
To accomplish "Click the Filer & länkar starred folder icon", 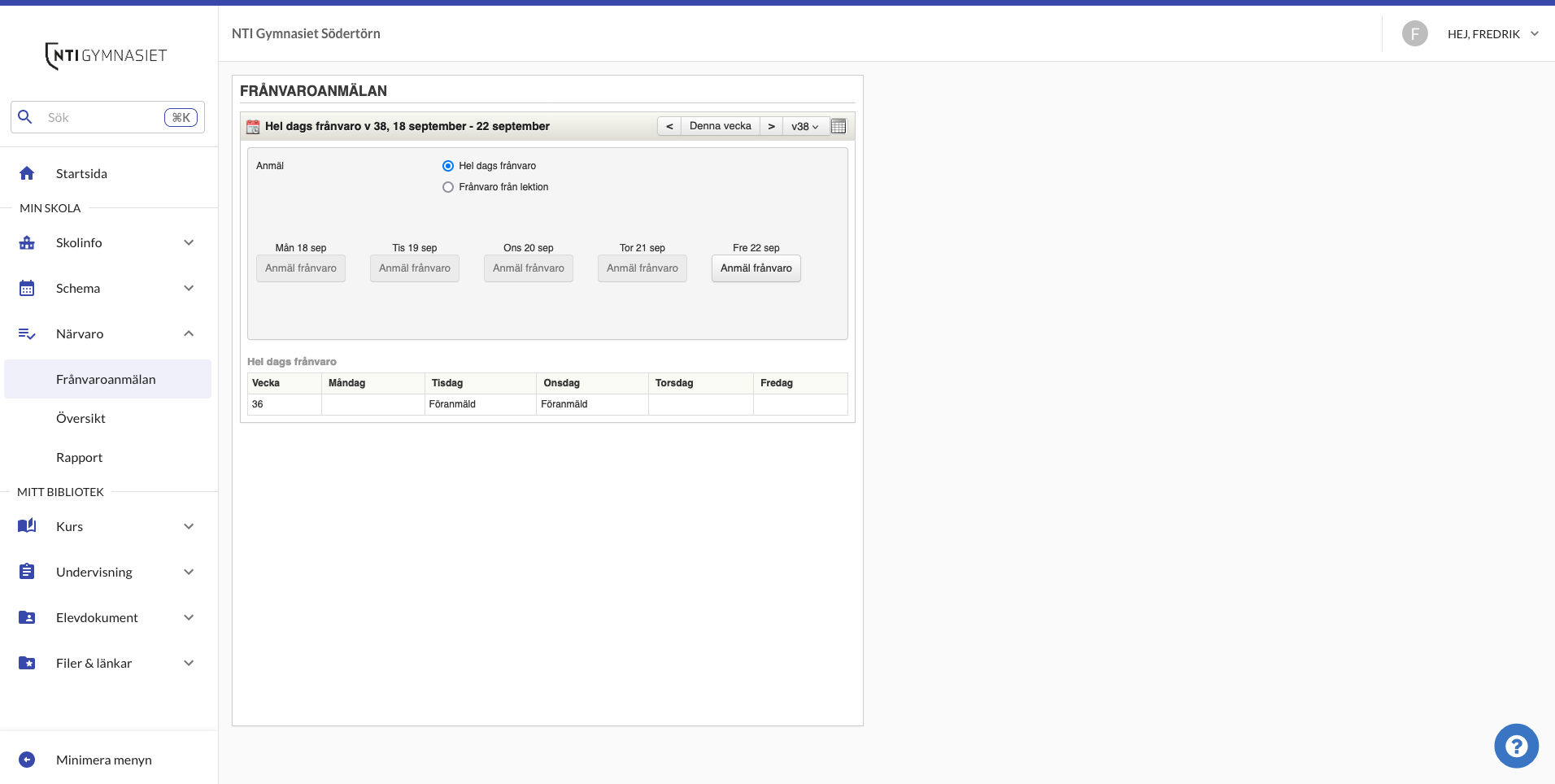I will click(27, 663).
